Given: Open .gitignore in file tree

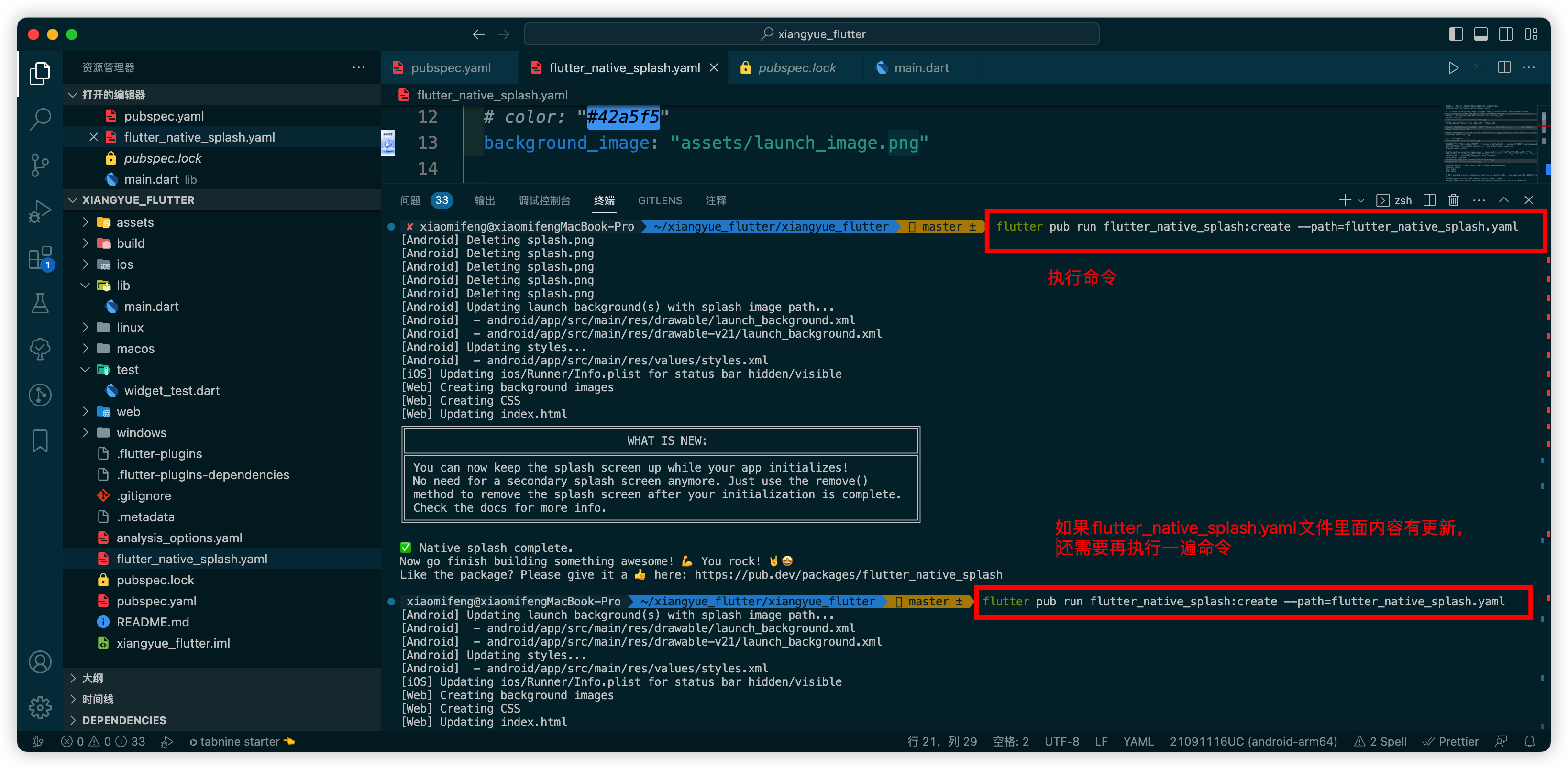Looking at the screenshot, I should pos(222,496).
